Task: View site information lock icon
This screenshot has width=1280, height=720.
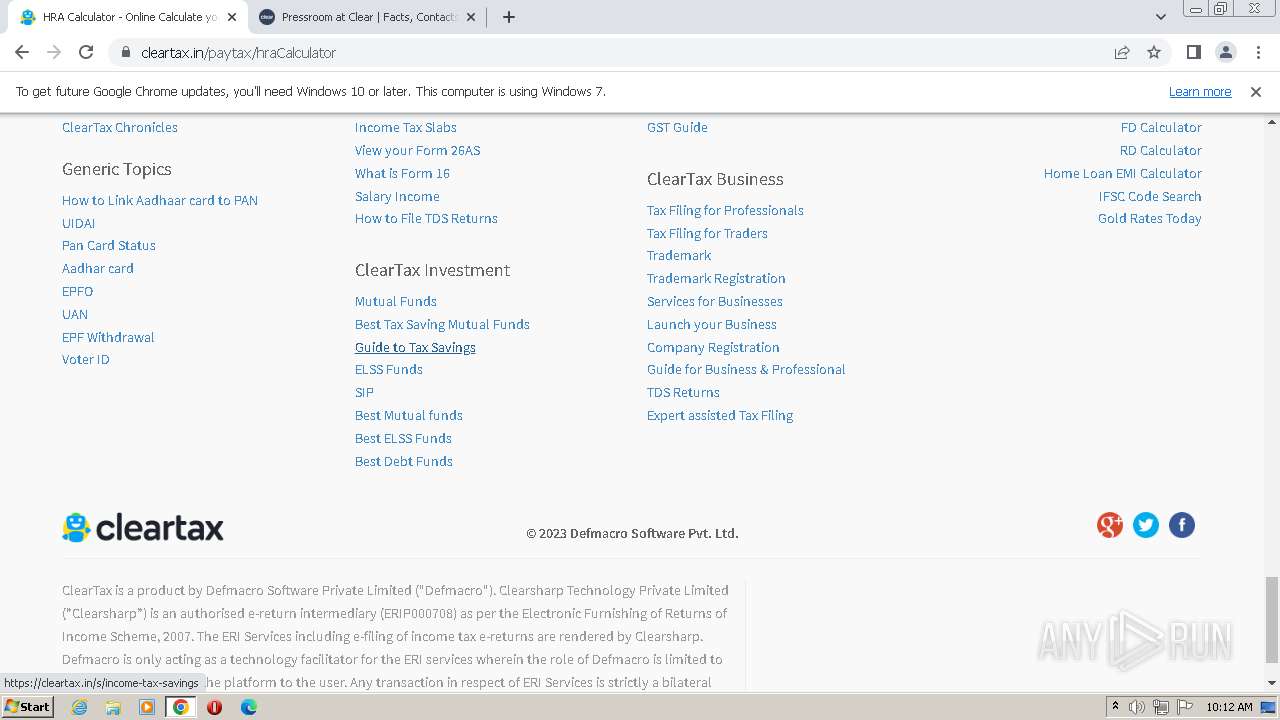Action: 126,52
